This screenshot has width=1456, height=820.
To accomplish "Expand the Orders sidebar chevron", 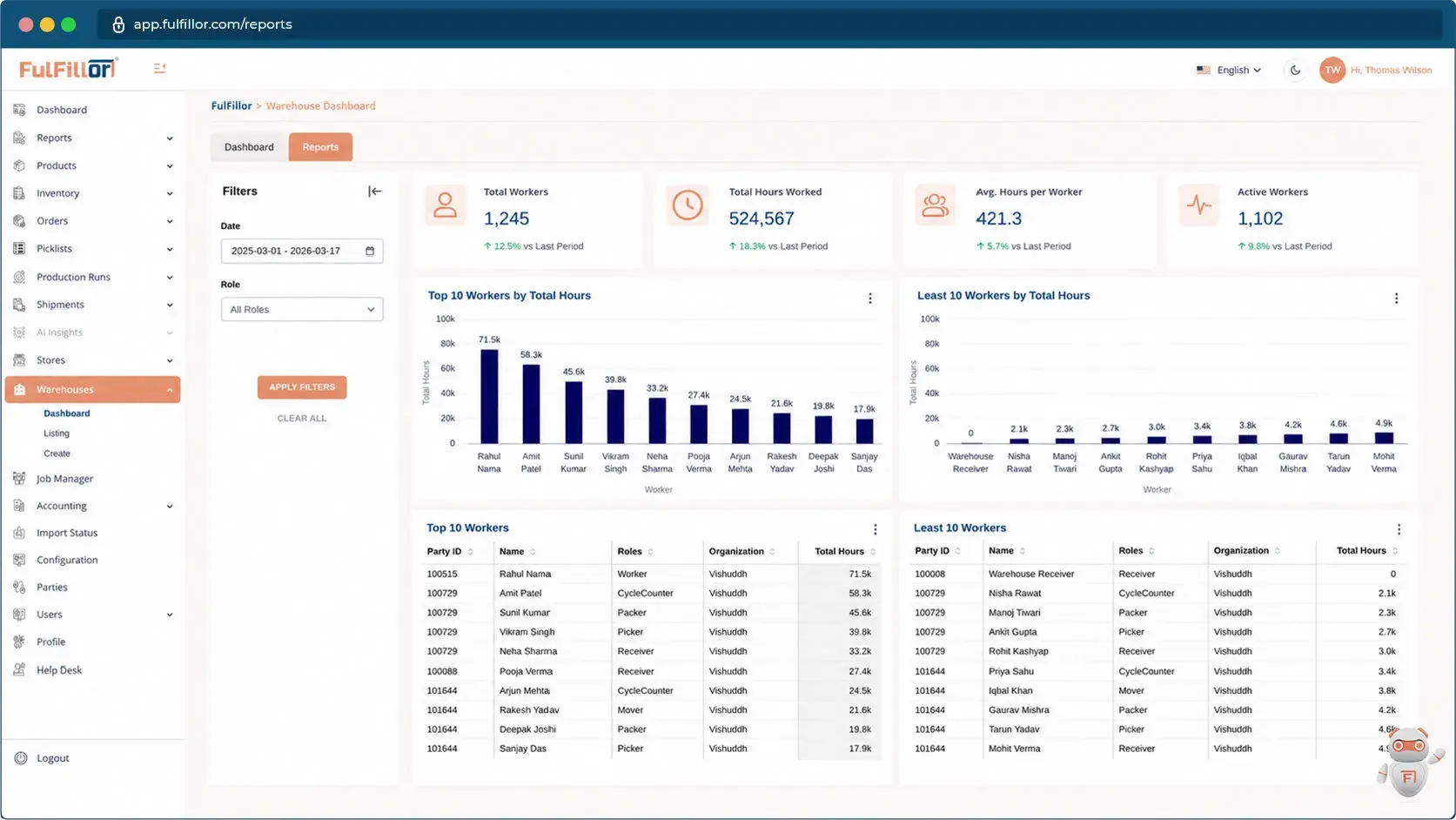I will click(x=170, y=222).
